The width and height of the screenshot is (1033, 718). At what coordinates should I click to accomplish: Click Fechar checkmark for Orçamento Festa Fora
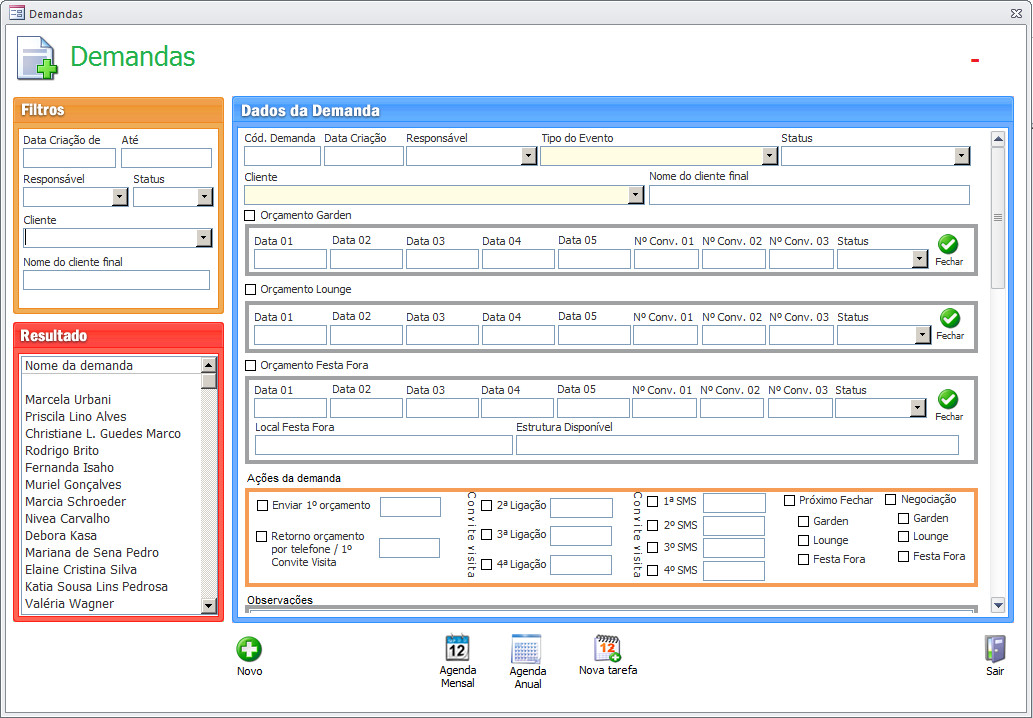coord(948,399)
